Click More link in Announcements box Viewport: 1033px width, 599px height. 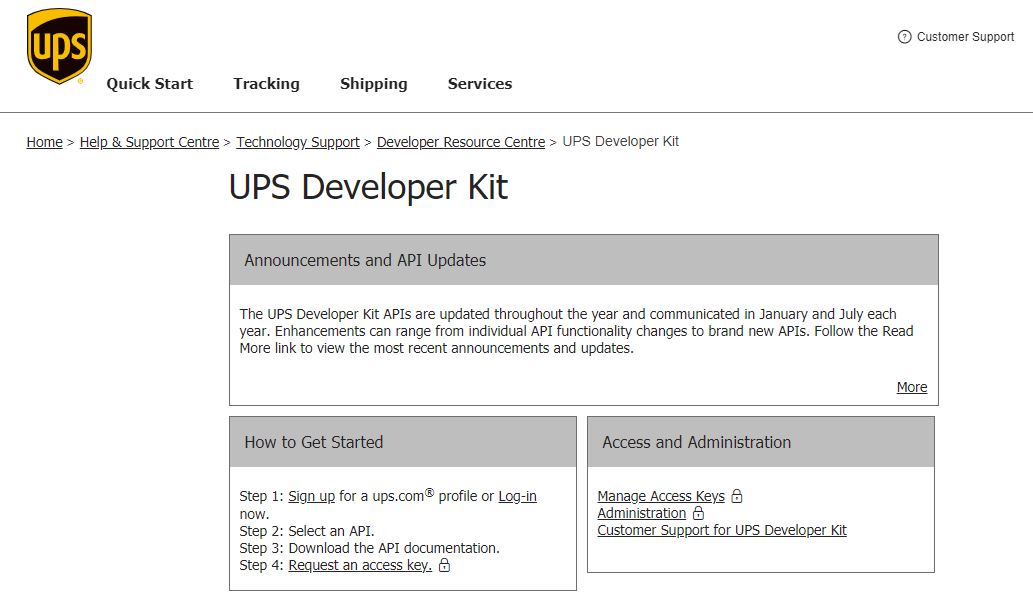912,387
